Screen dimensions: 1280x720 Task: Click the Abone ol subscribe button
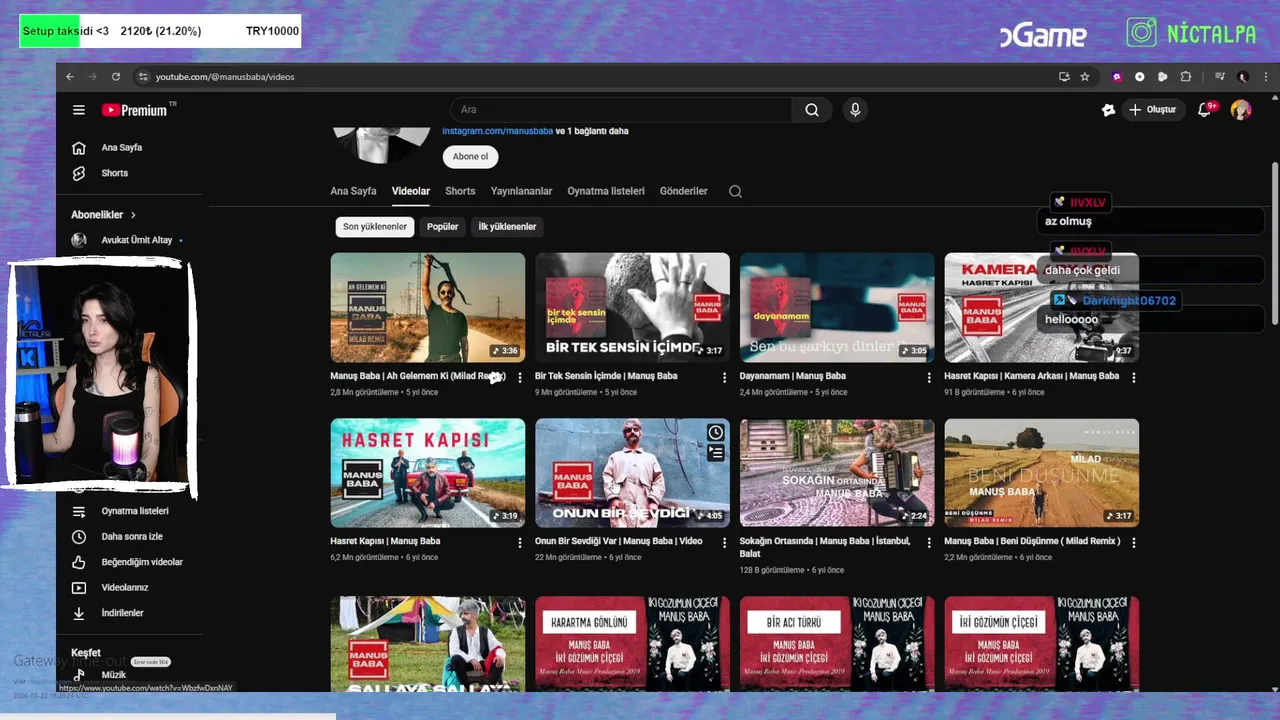[470, 157]
